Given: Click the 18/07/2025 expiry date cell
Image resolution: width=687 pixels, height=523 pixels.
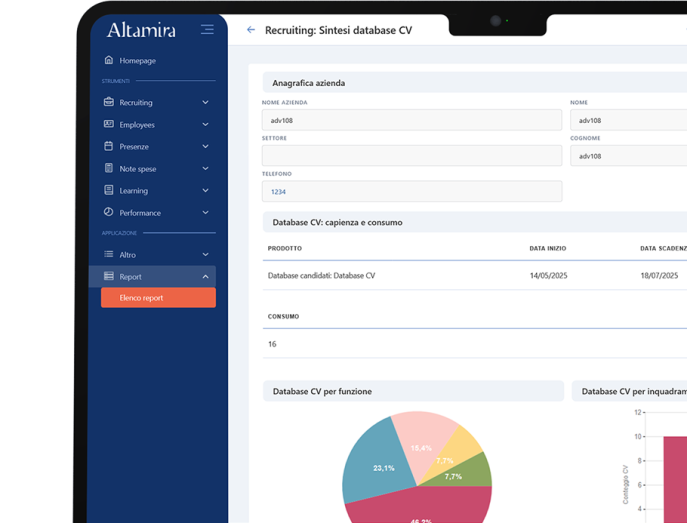Looking at the screenshot, I should coord(659,276).
